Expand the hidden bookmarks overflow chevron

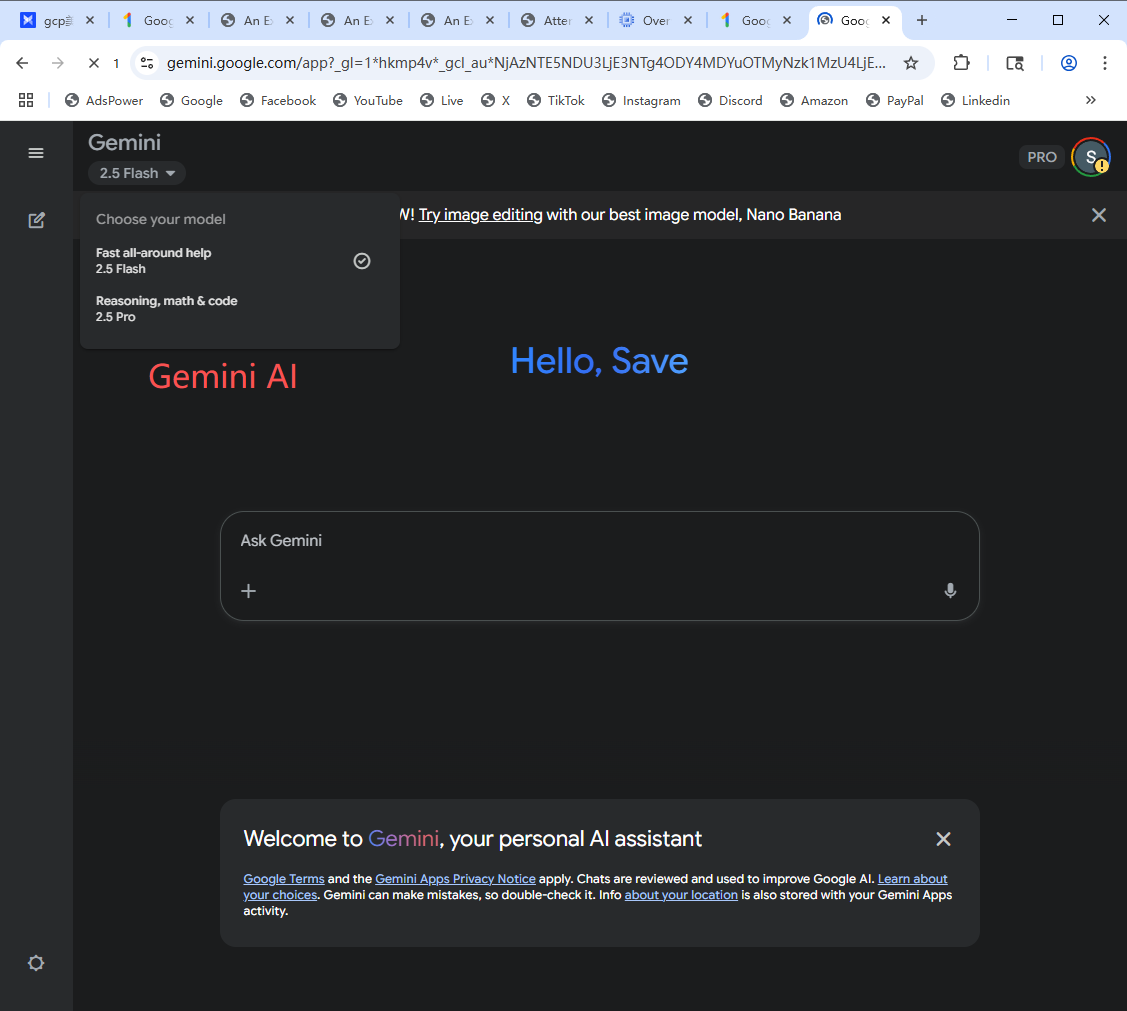[1090, 100]
